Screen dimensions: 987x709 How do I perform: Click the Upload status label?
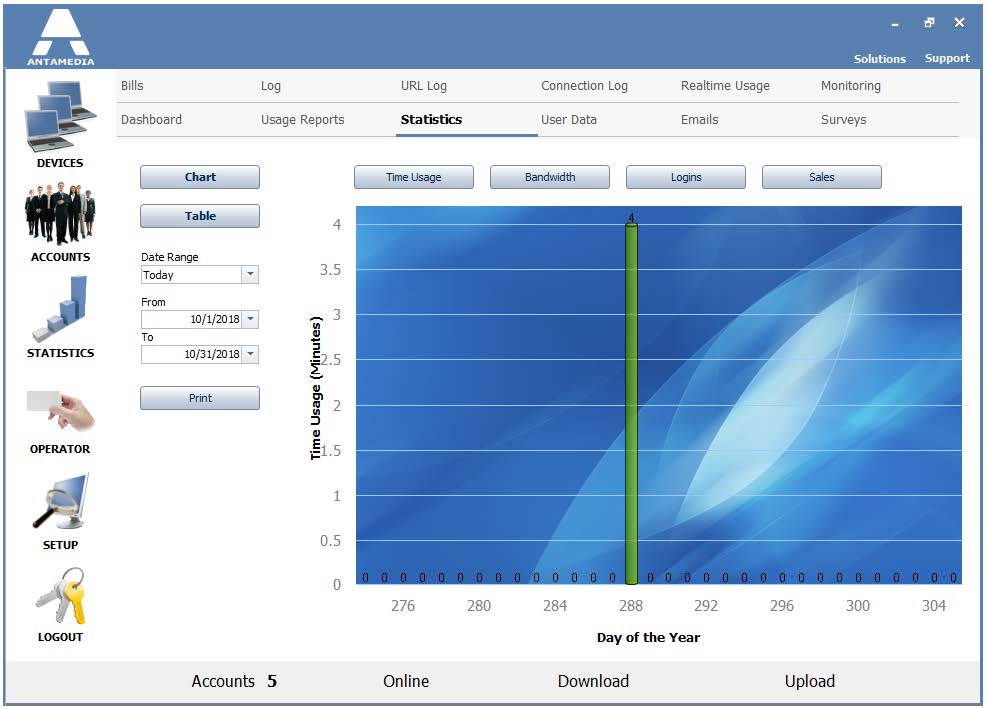tap(809, 681)
